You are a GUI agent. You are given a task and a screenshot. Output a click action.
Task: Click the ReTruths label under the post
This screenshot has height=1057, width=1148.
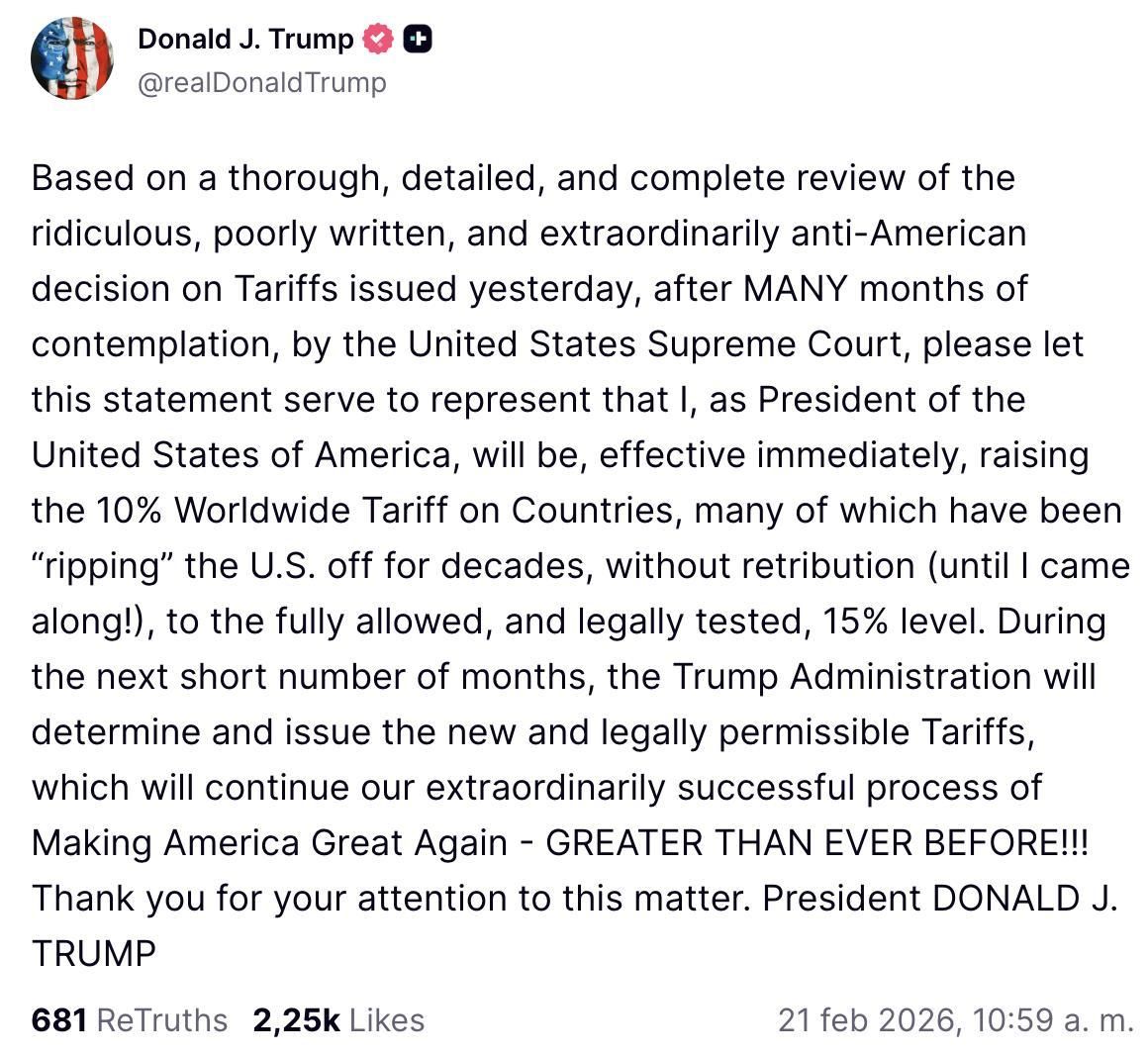163,1020
